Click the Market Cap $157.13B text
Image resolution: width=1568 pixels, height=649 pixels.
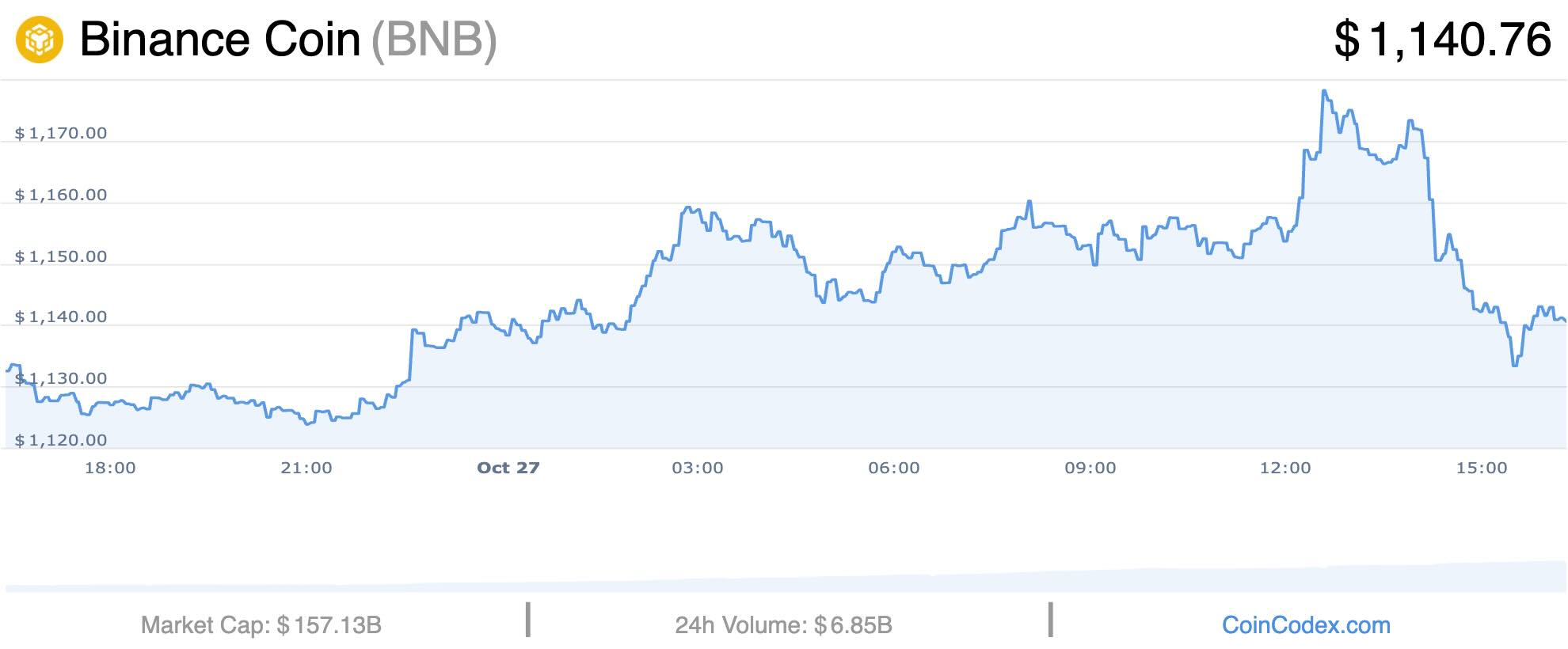click(261, 625)
